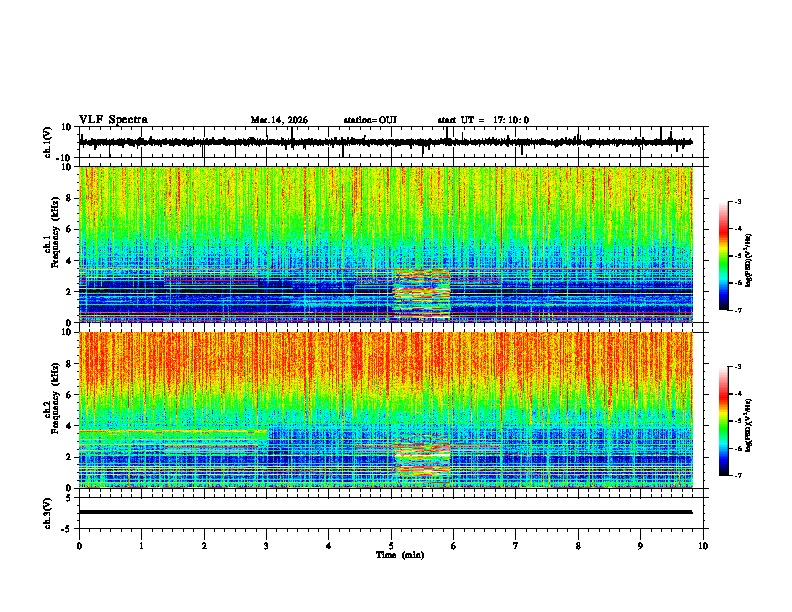
Task: Click the time axis tick label "4"
Action: [x=329, y=546]
